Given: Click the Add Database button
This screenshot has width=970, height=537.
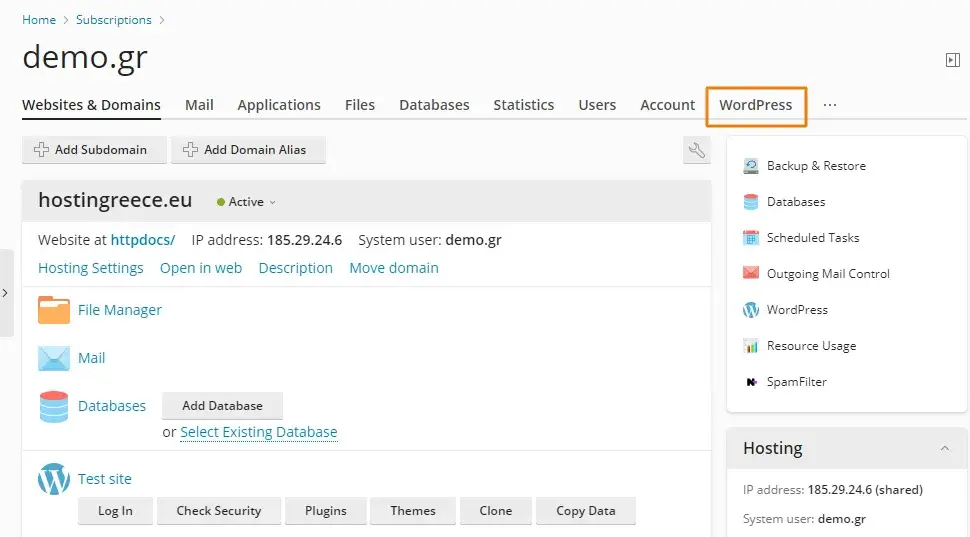Looking at the screenshot, I should tap(222, 406).
